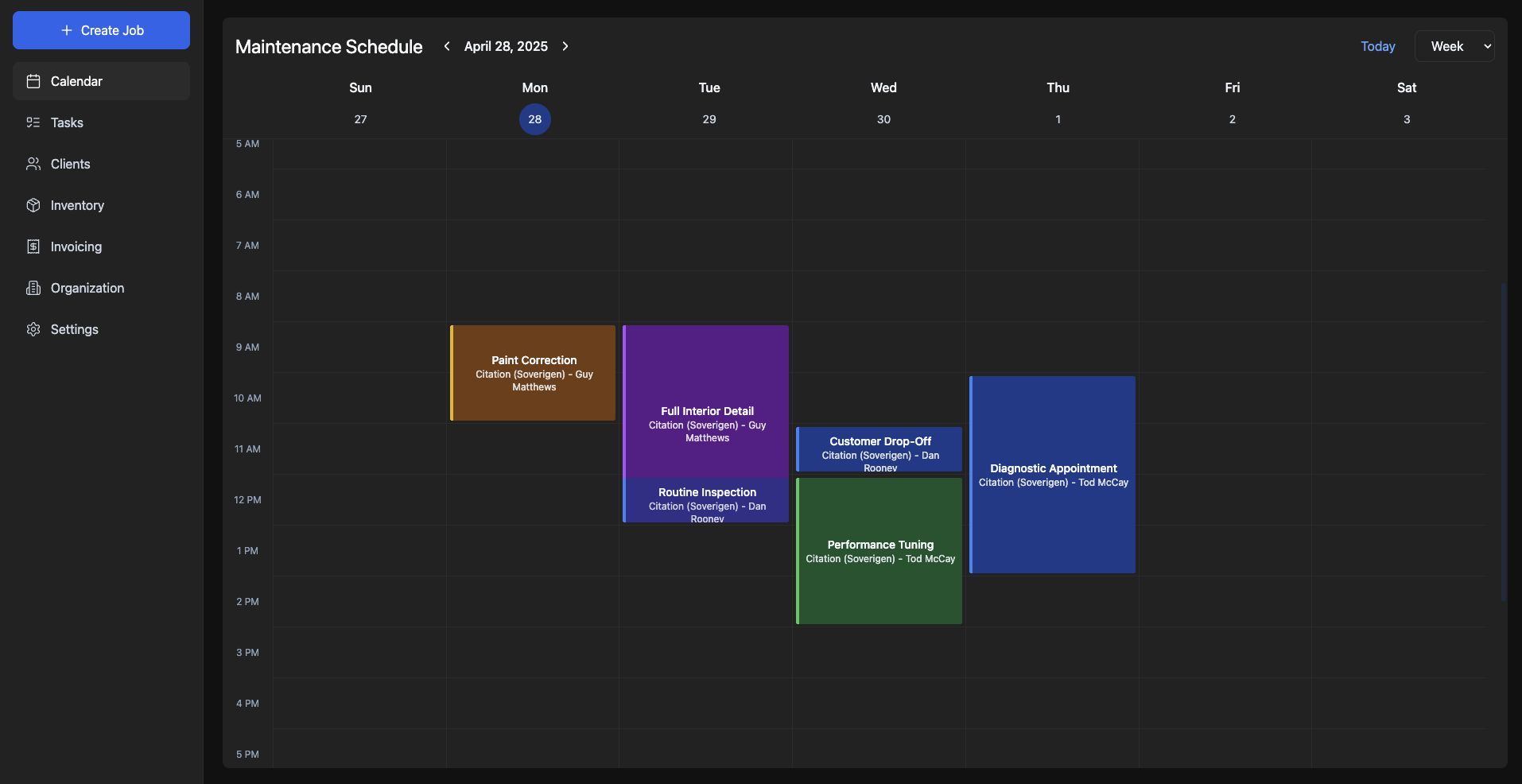Select the Performance Tuning event
Viewport: 1522px width, 784px height.
(879, 551)
